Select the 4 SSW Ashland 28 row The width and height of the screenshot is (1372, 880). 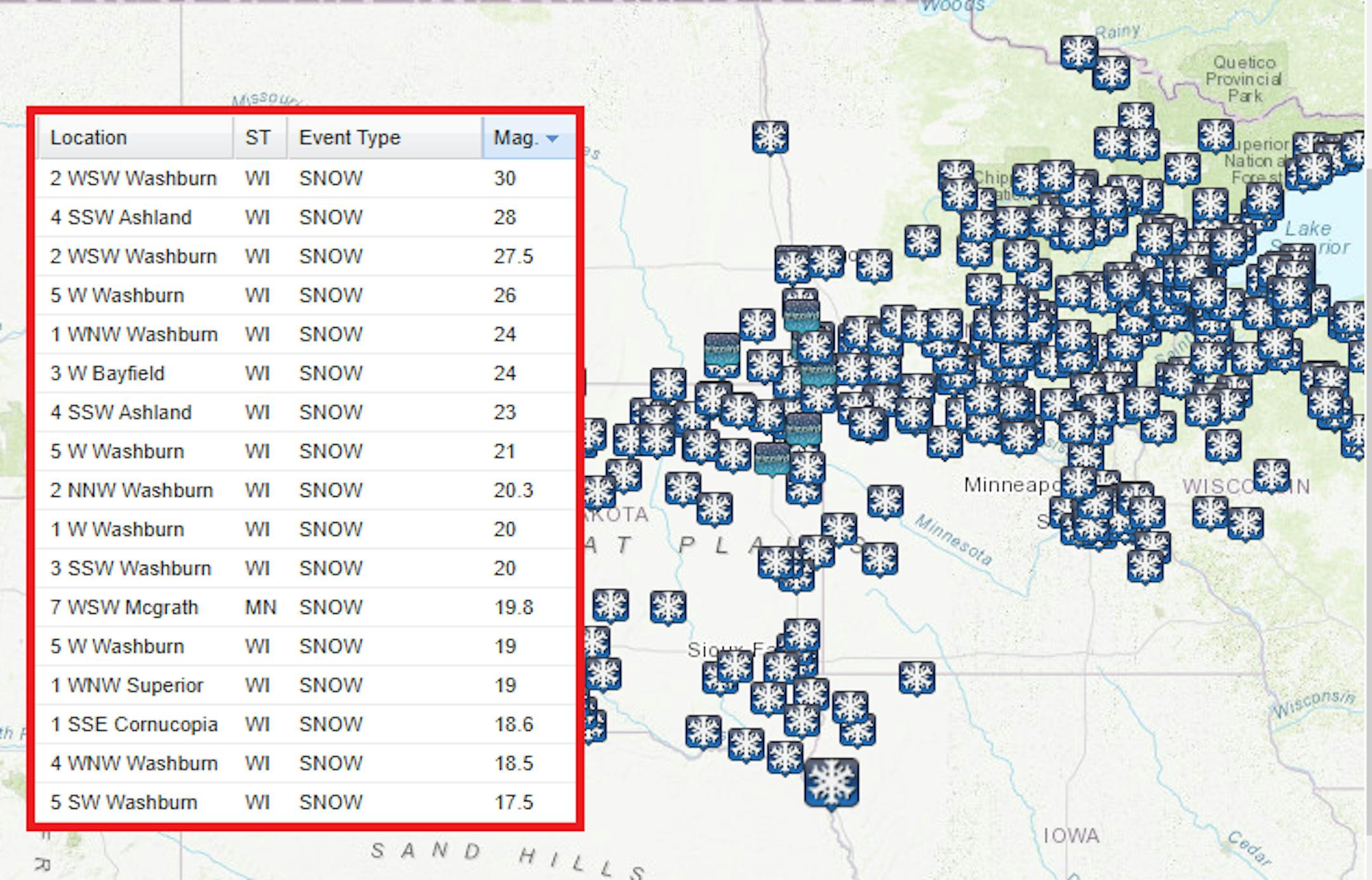coord(305,217)
